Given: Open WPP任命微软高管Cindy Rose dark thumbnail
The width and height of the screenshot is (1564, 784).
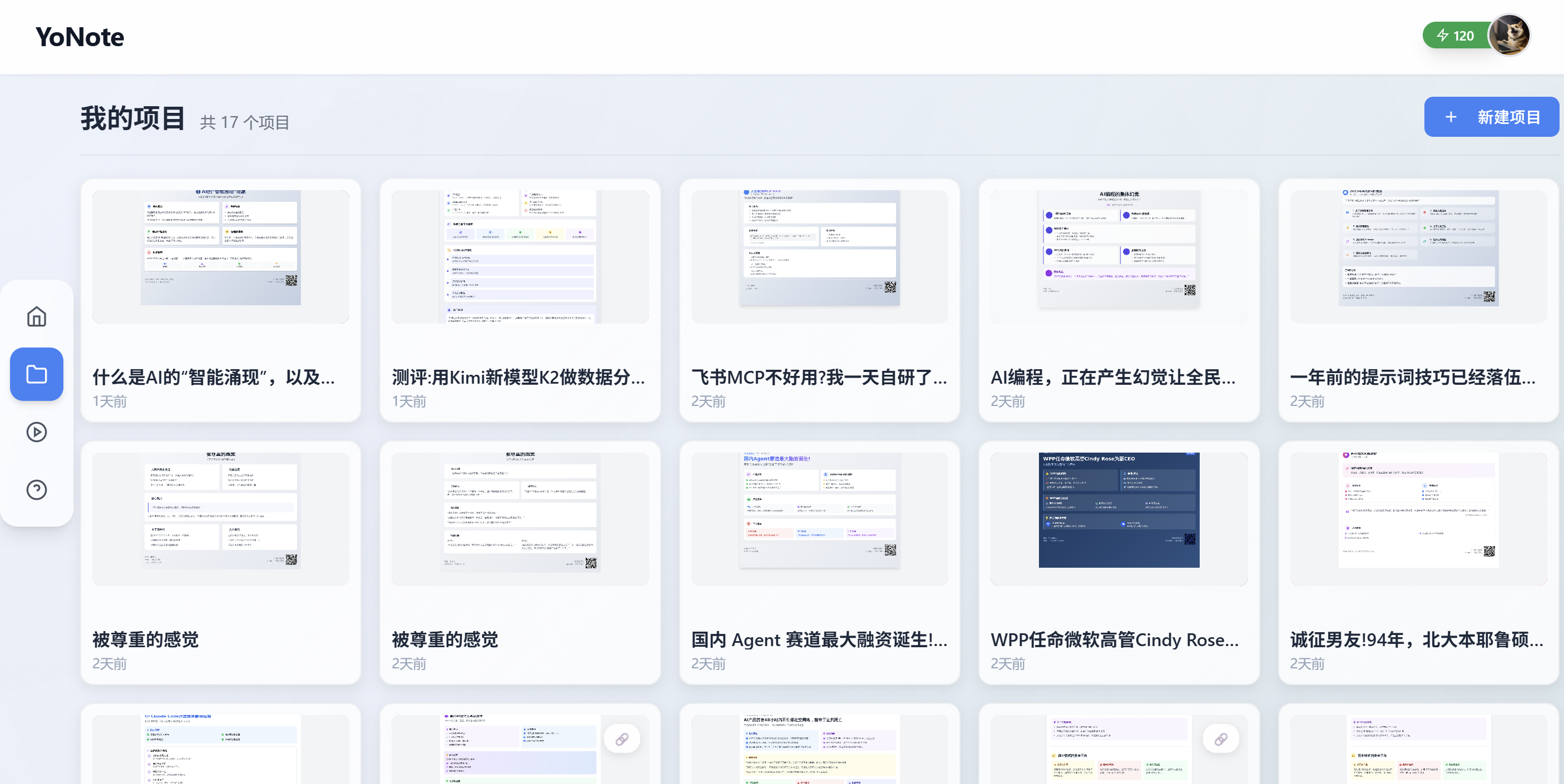Looking at the screenshot, I should (1118, 510).
